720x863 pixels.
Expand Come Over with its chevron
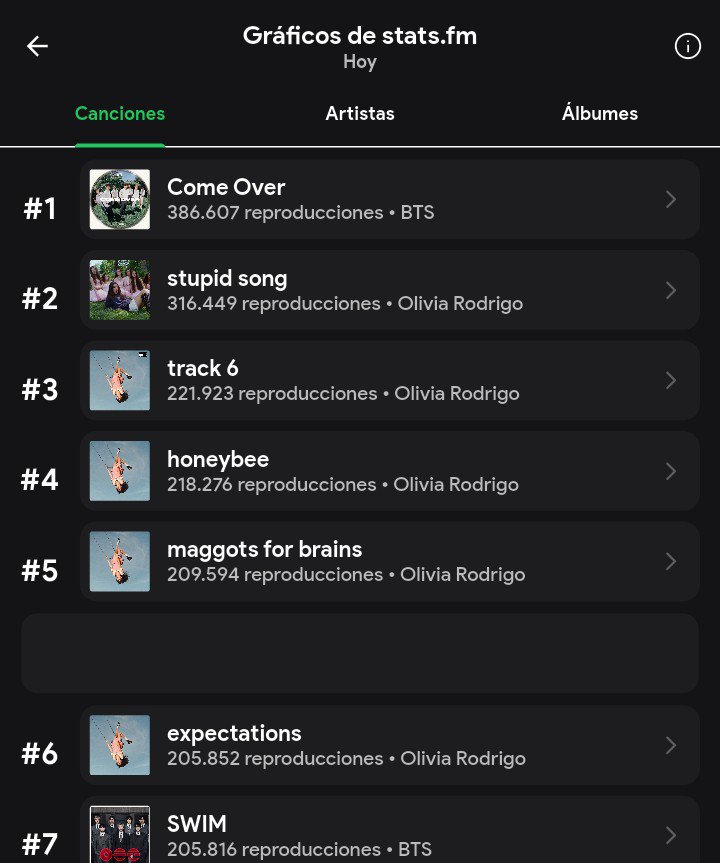pos(670,199)
